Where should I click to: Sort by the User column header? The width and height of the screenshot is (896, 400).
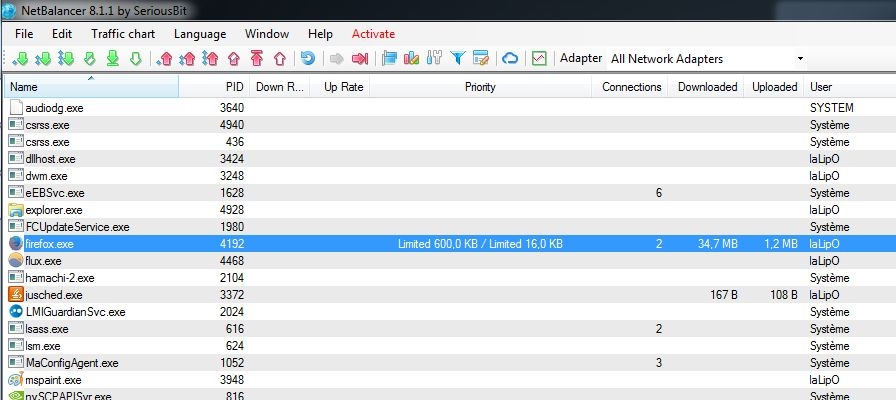[850, 87]
